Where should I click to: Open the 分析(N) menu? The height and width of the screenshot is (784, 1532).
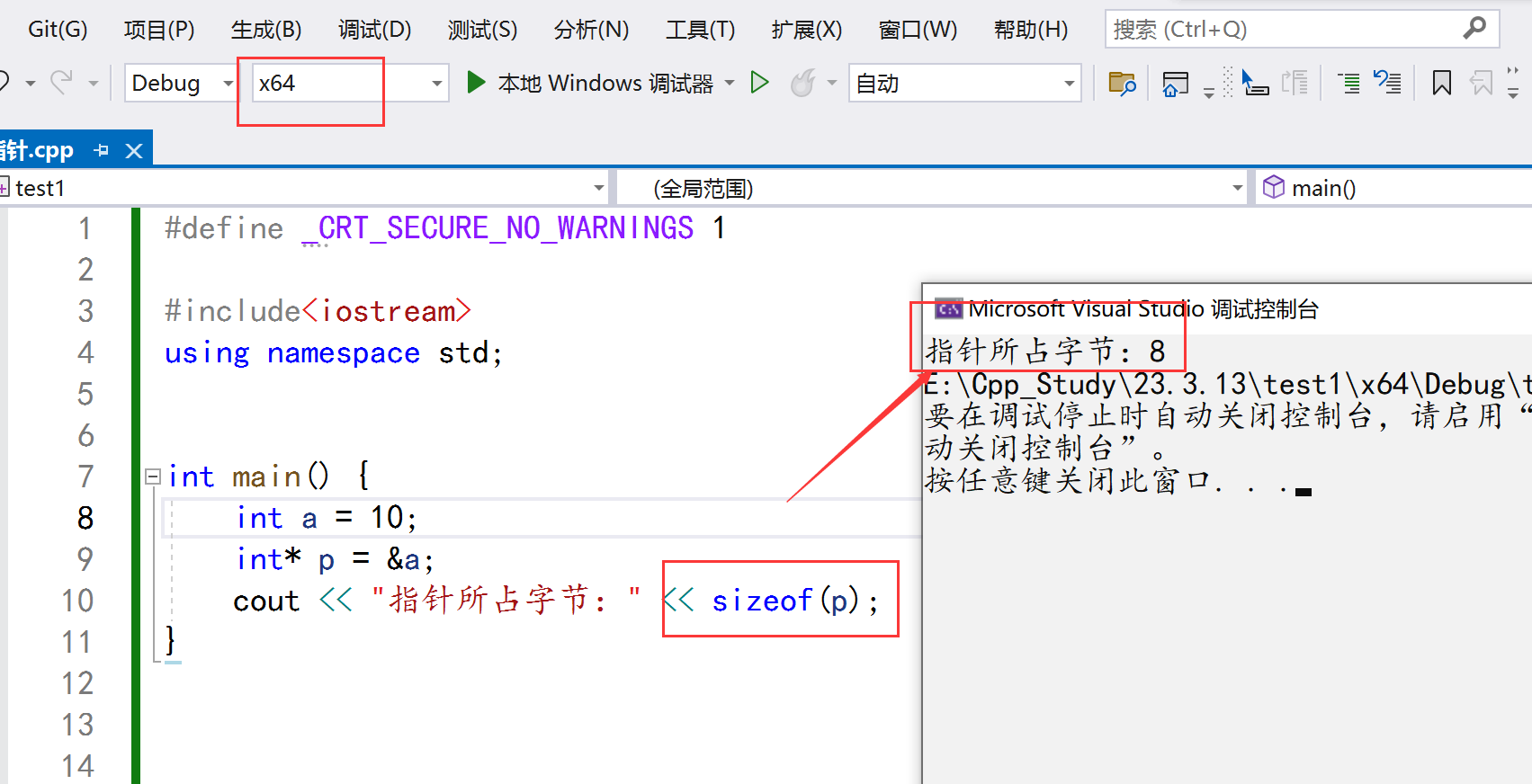[x=591, y=29]
